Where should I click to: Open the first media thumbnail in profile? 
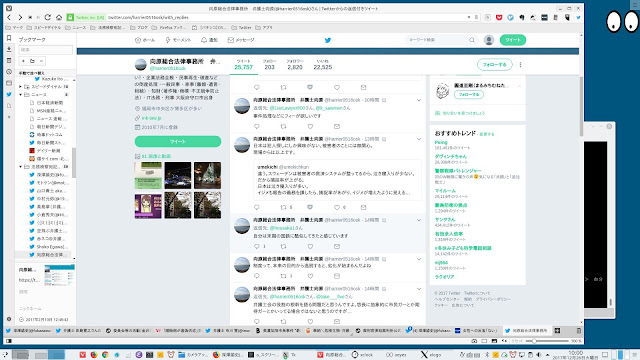click(x=148, y=176)
